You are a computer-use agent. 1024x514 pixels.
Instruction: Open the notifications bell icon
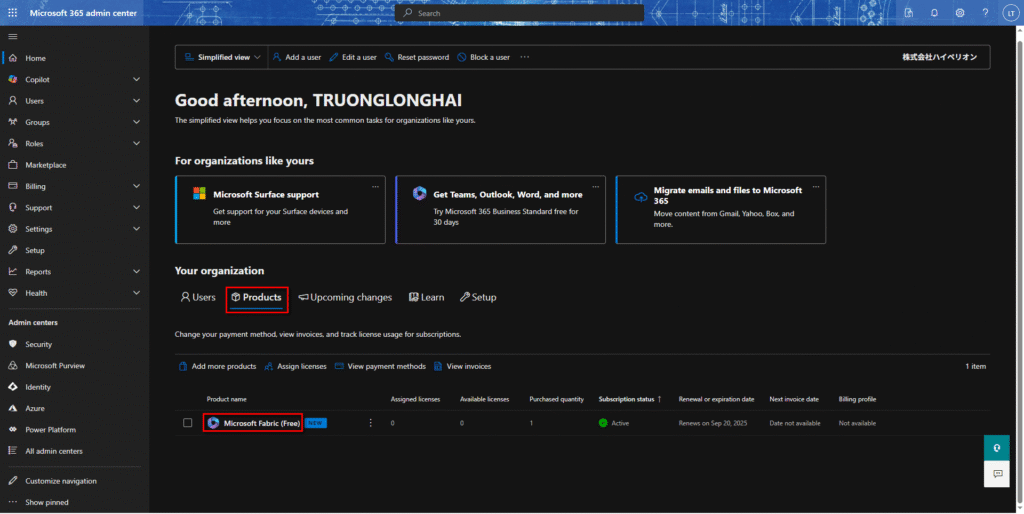click(x=934, y=13)
